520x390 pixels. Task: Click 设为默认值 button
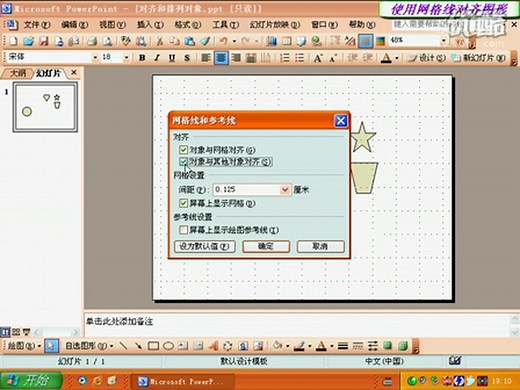coord(205,246)
